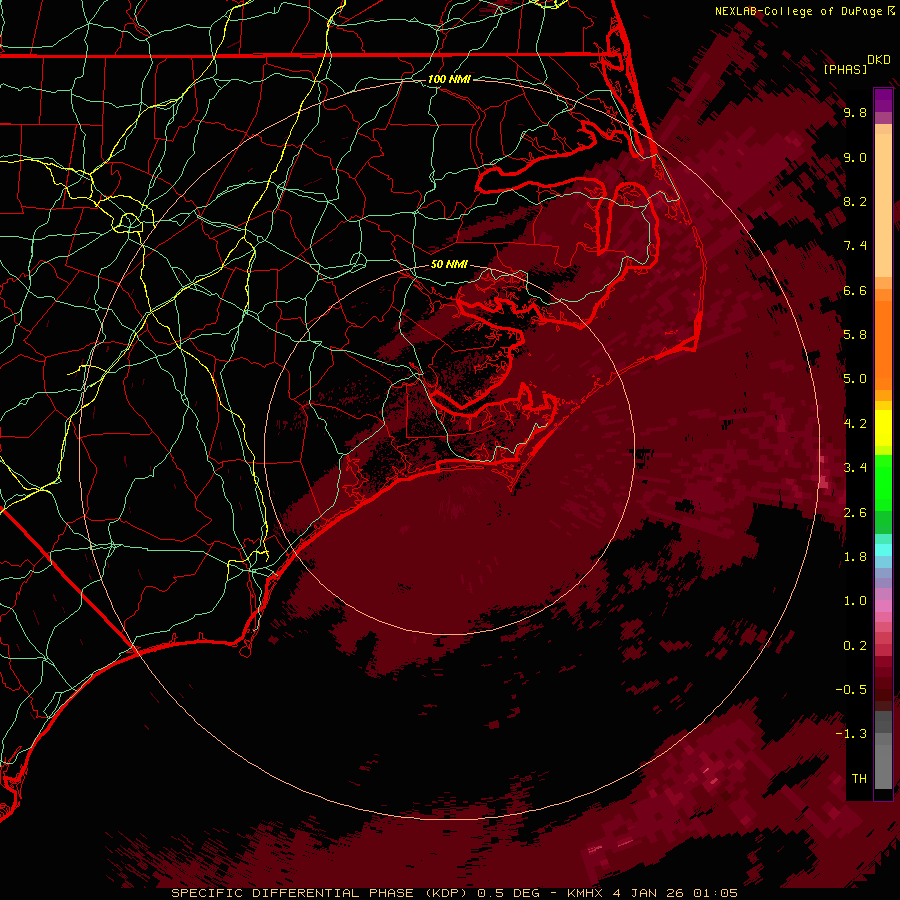Click the KMHX station identifier
The height and width of the screenshot is (900, 900).
click(584, 893)
